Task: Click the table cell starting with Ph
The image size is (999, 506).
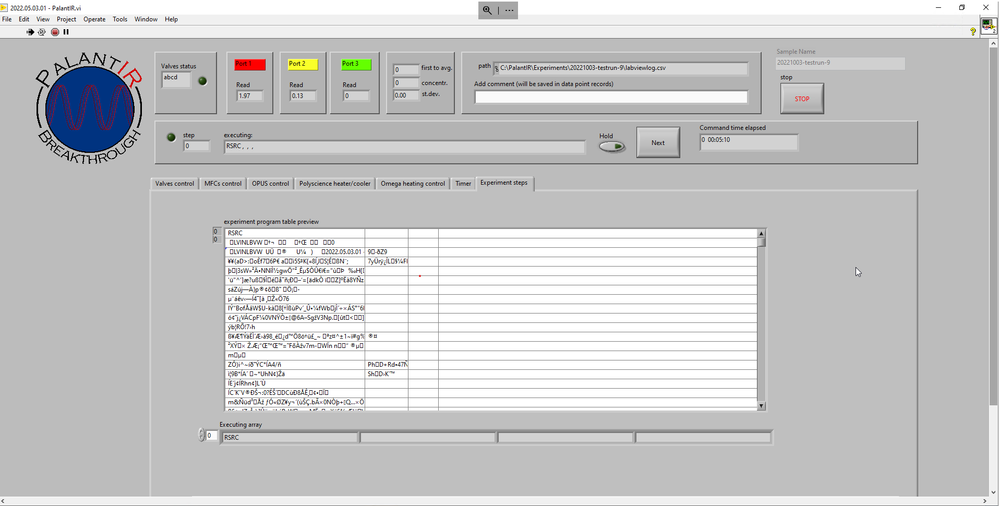Action: coord(387,365)
